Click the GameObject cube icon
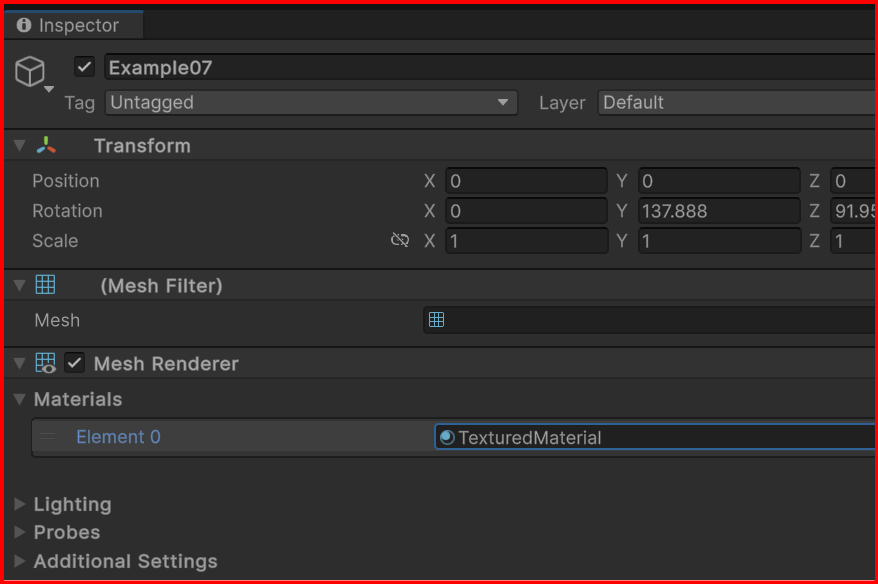Screen dimensions: 878x584 (30, 71)
